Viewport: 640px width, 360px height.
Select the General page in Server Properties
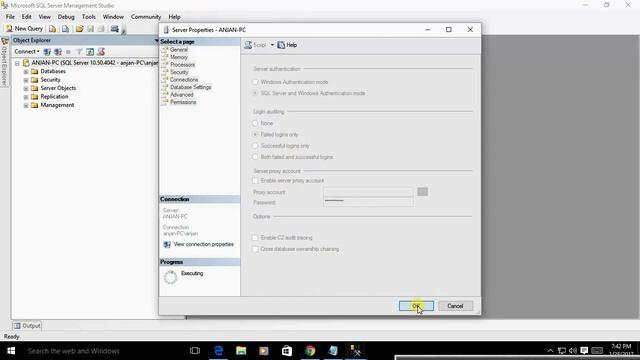(179, 49)
